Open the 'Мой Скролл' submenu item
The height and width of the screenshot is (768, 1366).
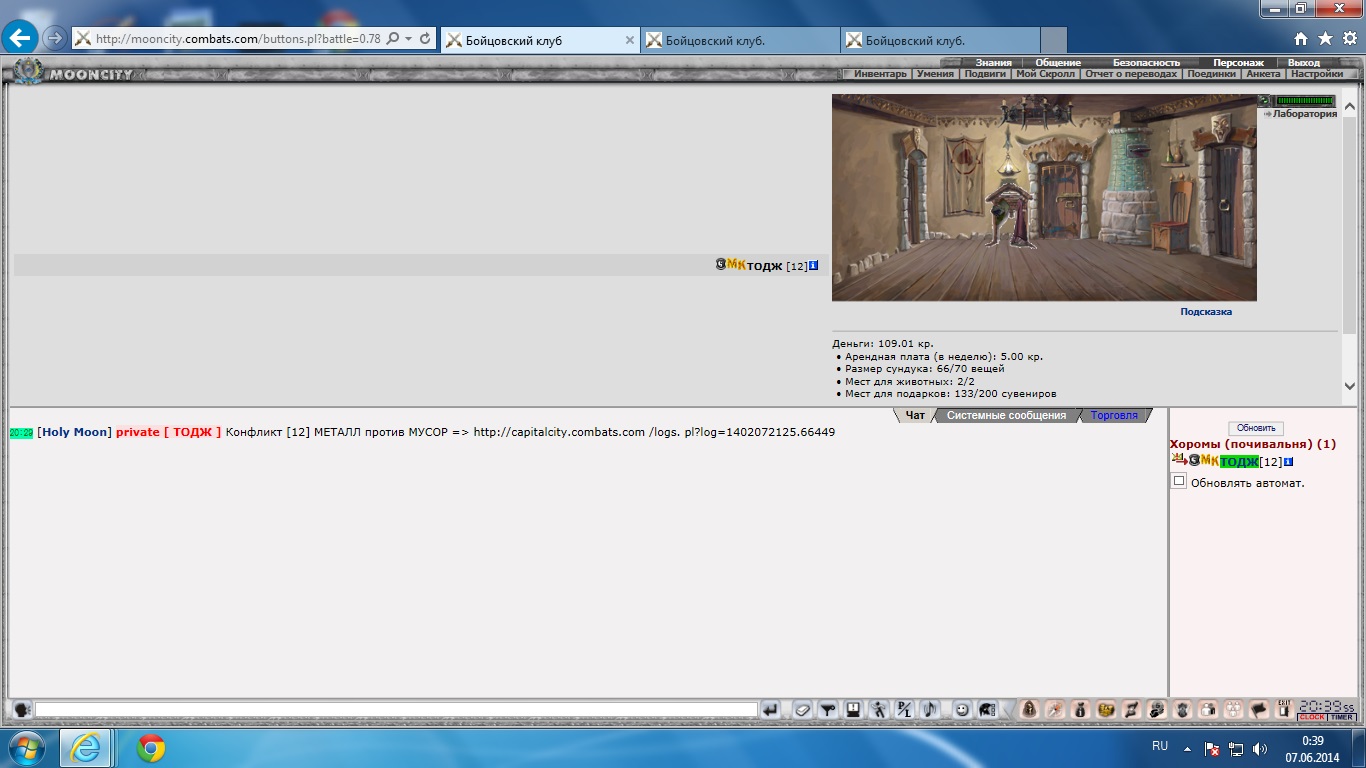point(1045,74)
